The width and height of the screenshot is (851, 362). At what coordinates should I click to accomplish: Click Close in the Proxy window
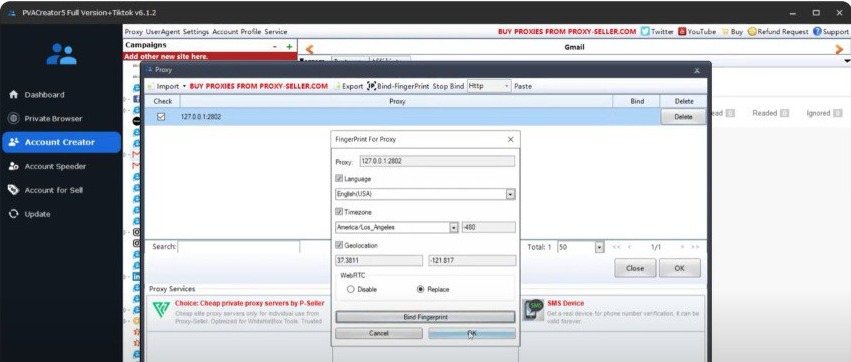(635, 268)
